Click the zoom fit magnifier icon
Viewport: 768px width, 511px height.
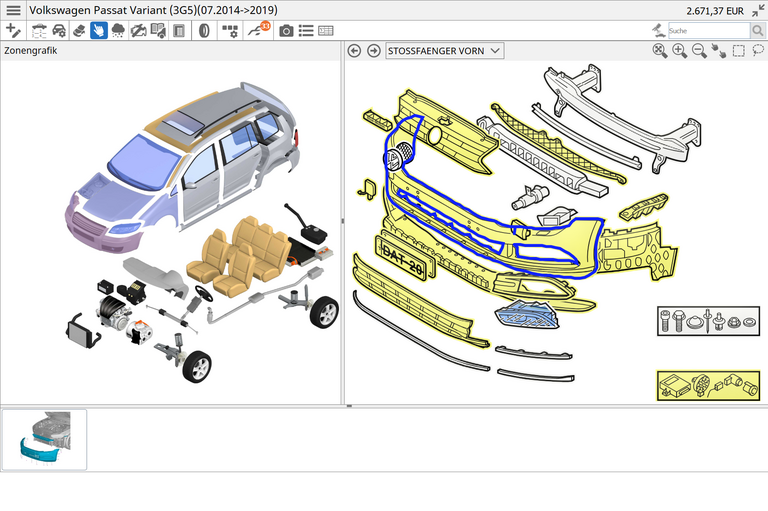click(660, 51)
